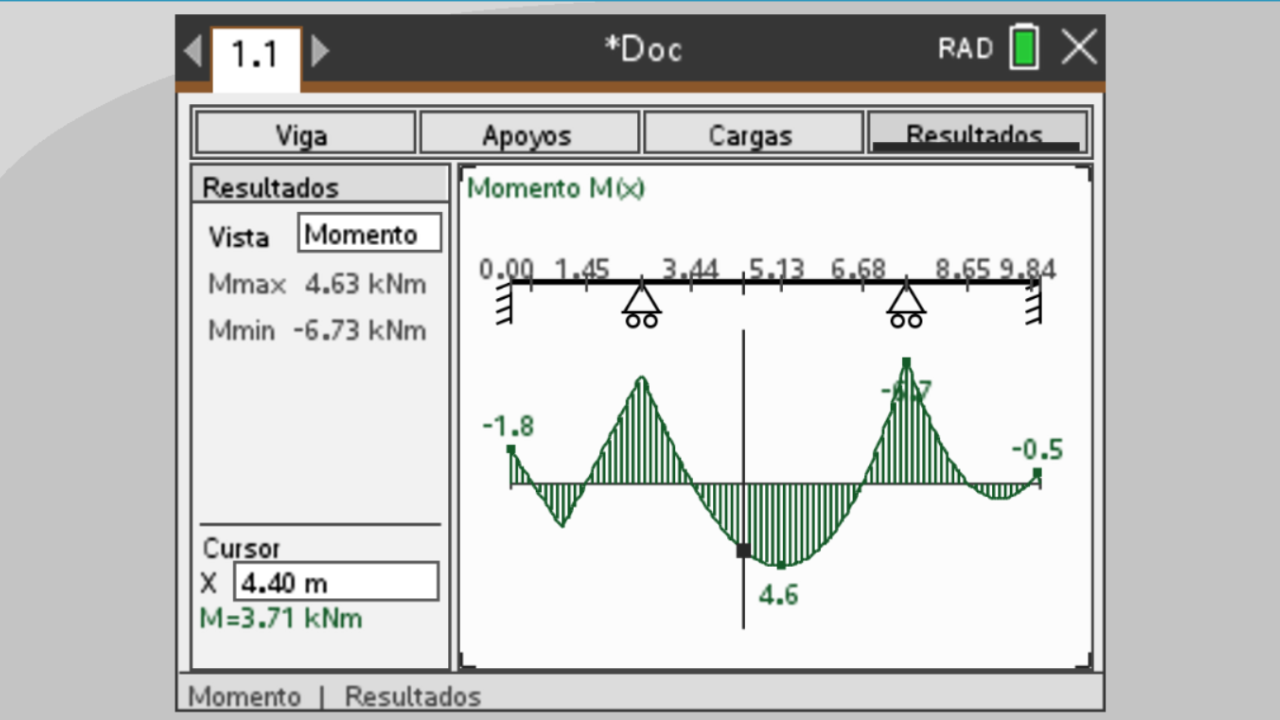Click the status bar Momento | Resultados text
Image resolution: width=1280 pixels, height=720 pixels.
point(334,697)
